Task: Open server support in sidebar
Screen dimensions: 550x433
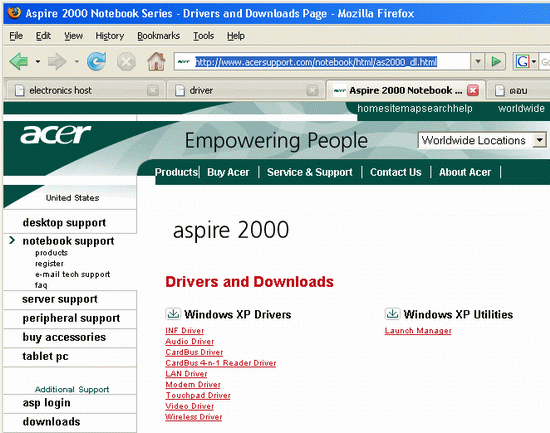Action: pos(60,299)
